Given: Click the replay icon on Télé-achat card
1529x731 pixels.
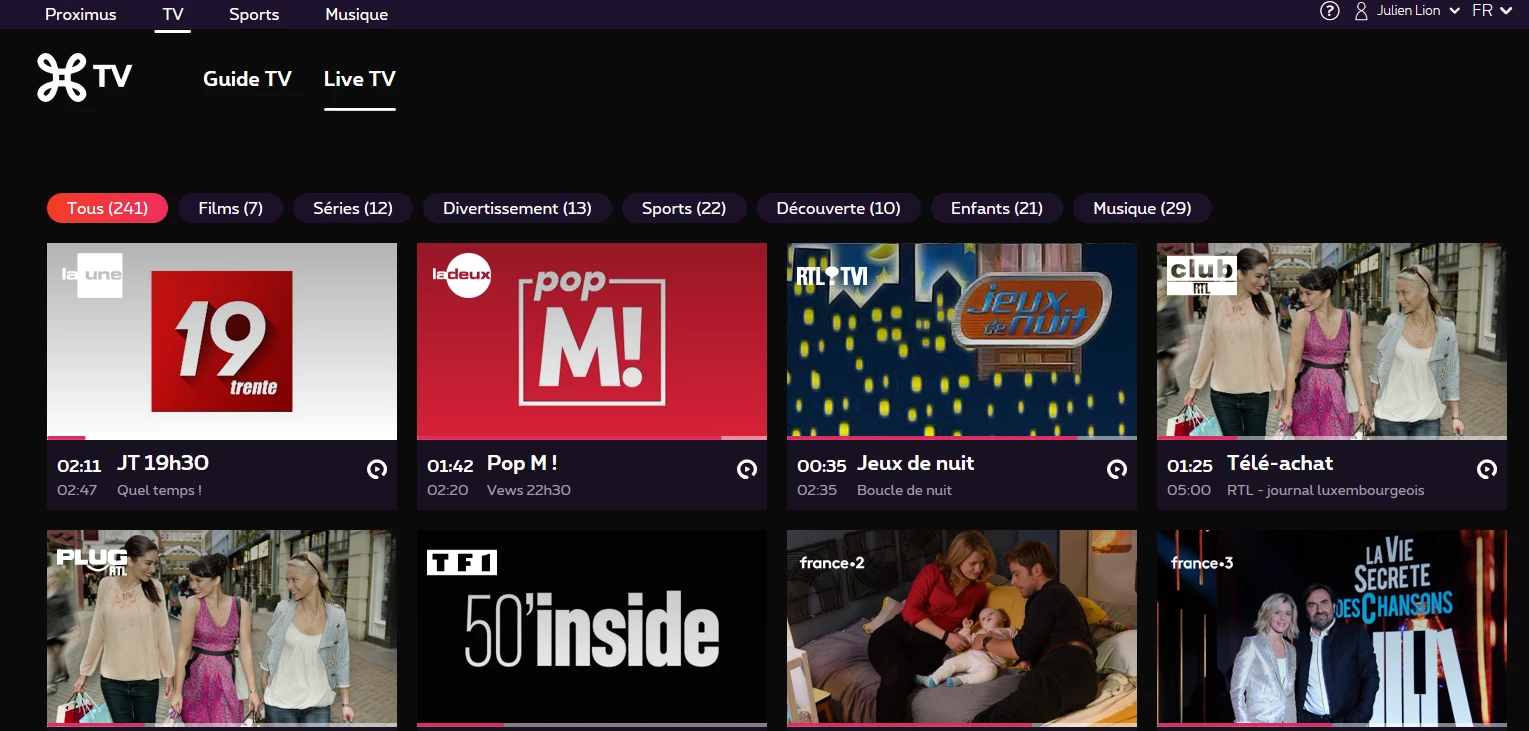Looking at the screenshot, I should click(1487, 469).
